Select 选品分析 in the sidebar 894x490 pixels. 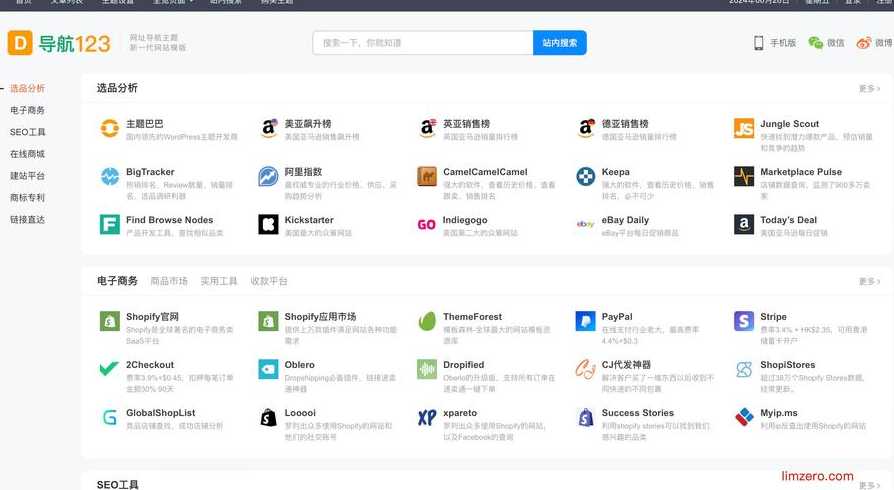(x=27, y=88)
